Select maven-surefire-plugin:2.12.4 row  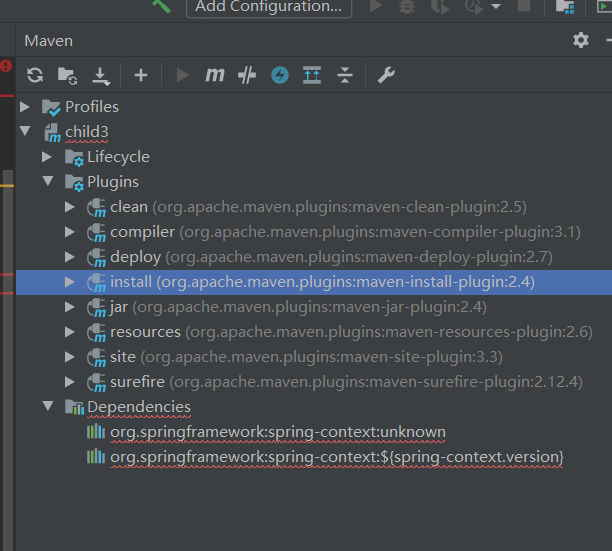(x=314, y=382)
